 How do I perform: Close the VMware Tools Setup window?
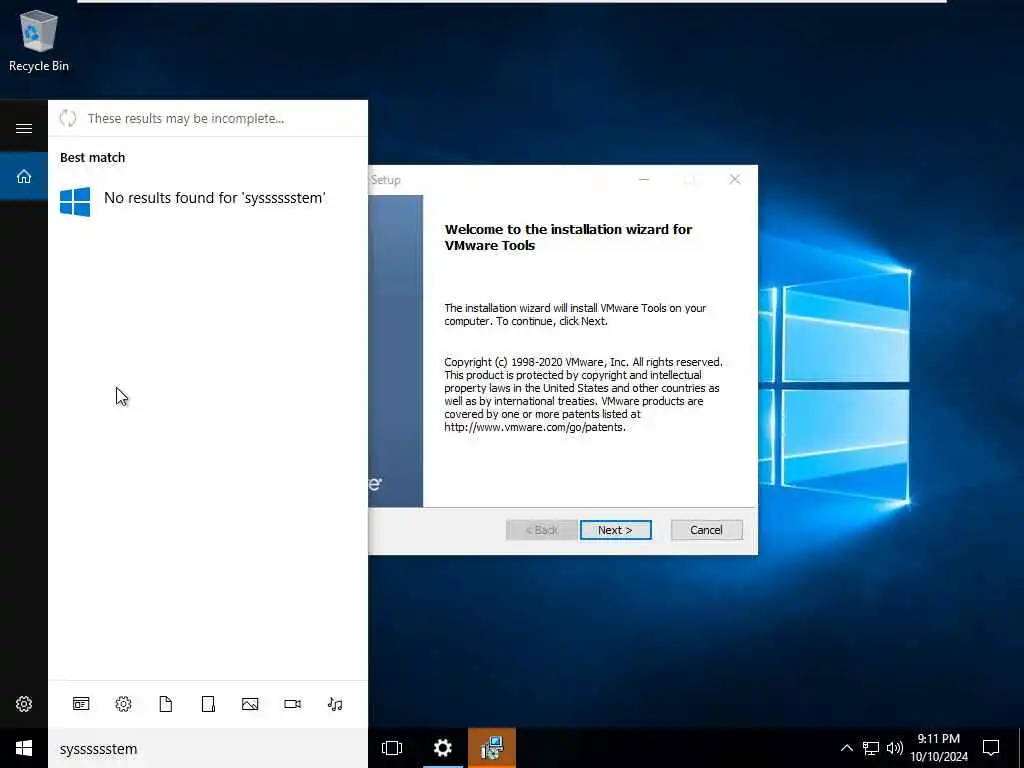click(x=735, y=180)
